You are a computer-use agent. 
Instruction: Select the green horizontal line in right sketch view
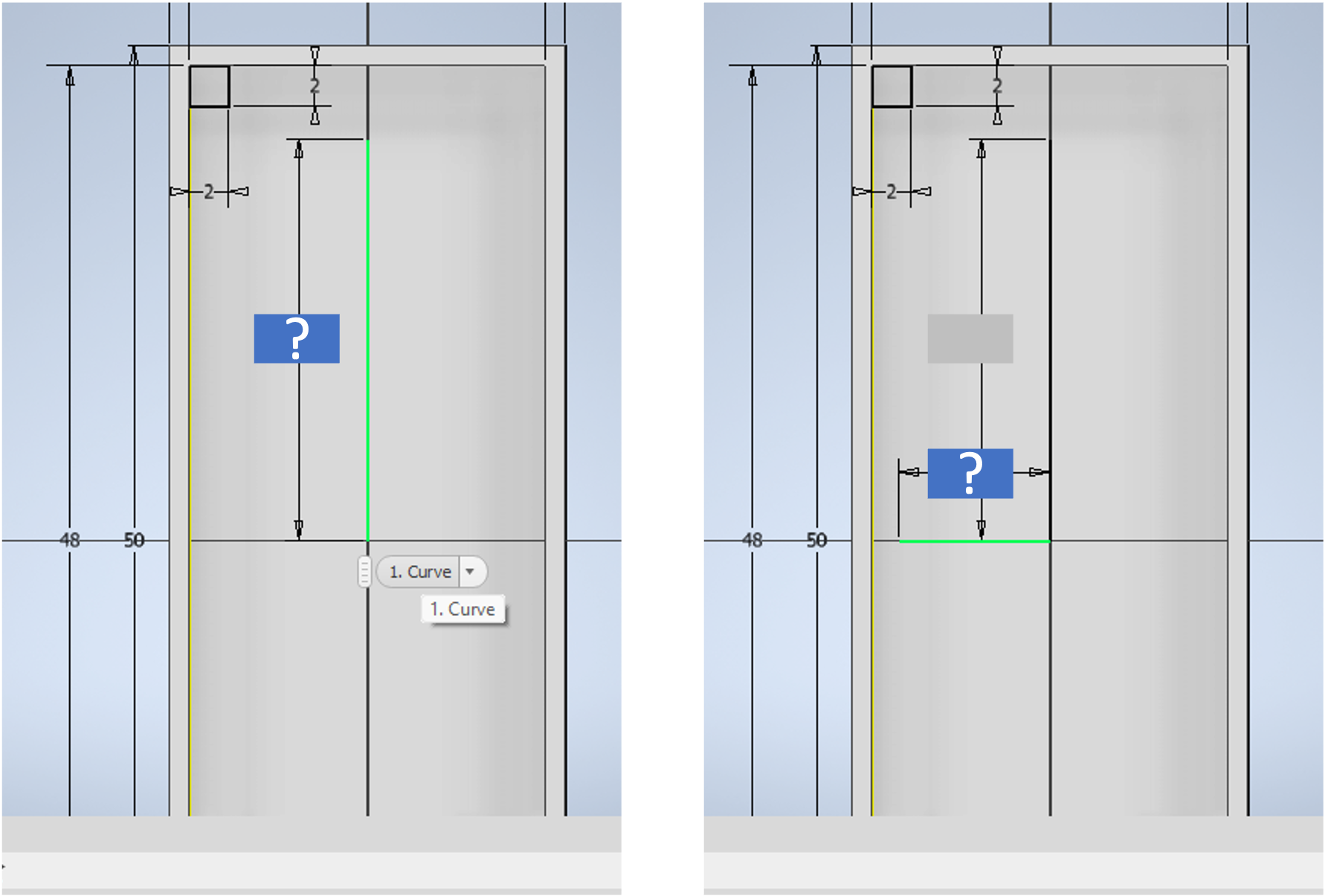pyautogui.click(x=974, y=541)
